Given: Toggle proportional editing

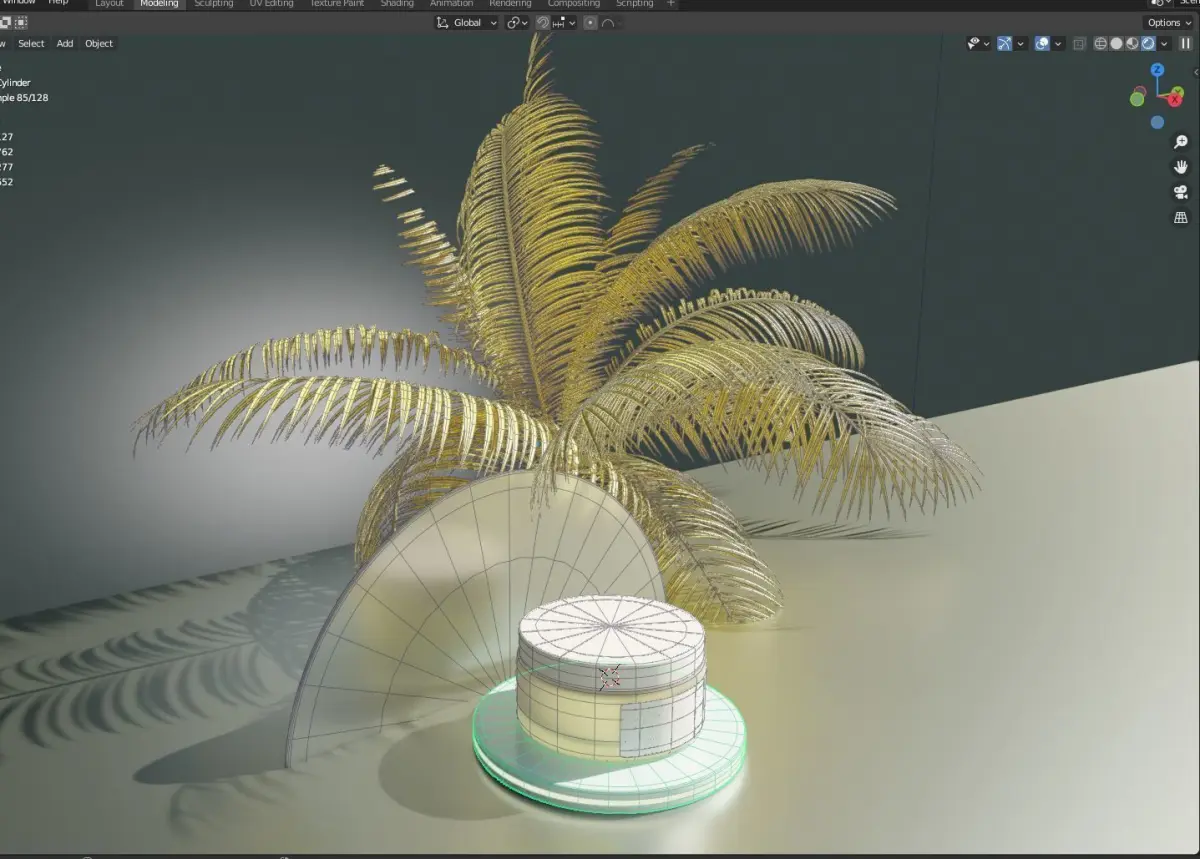Looking at the screenshot, I should pyautogui.click(x=590, y=22).
